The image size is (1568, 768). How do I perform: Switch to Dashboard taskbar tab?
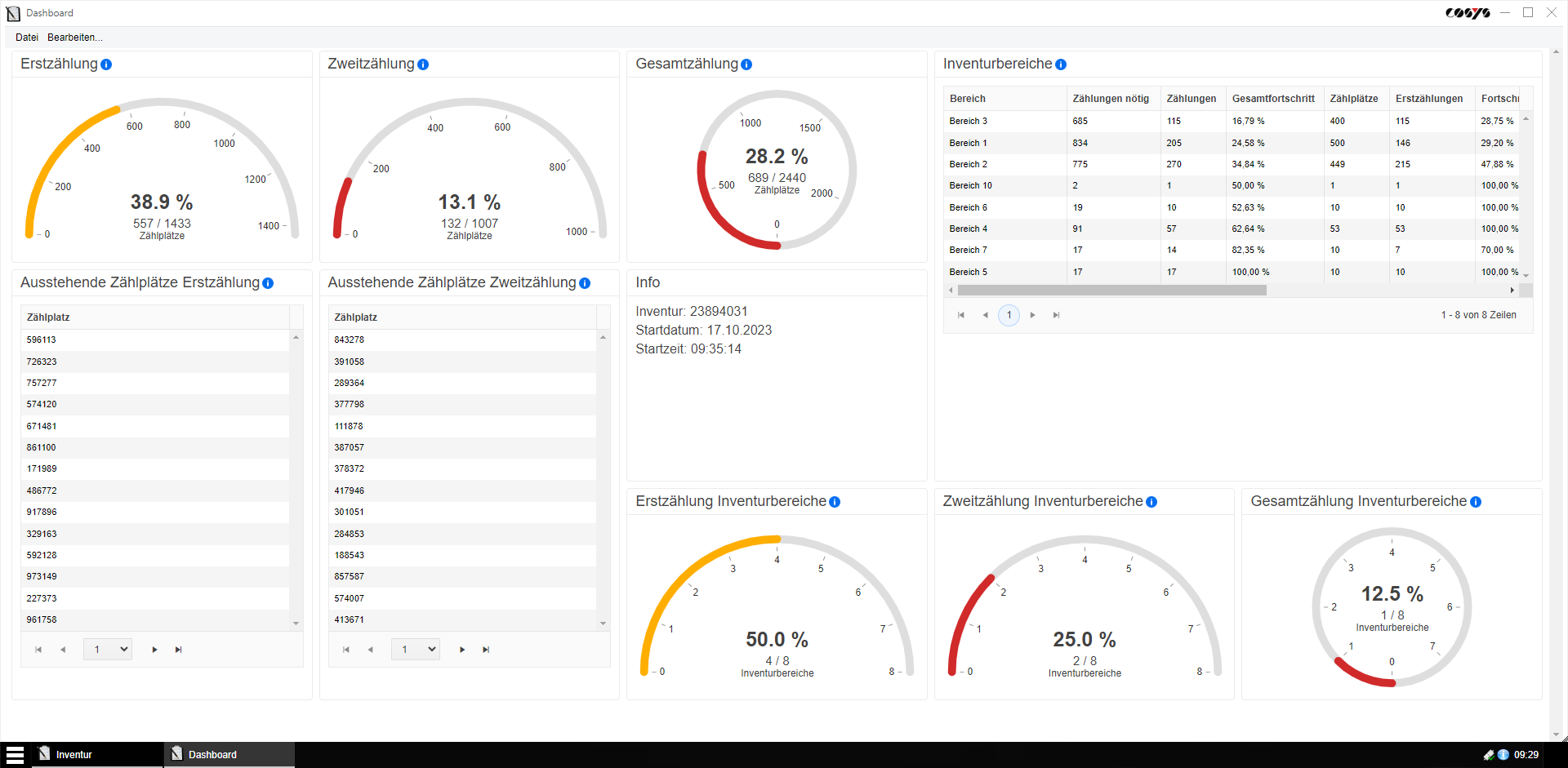229,755
